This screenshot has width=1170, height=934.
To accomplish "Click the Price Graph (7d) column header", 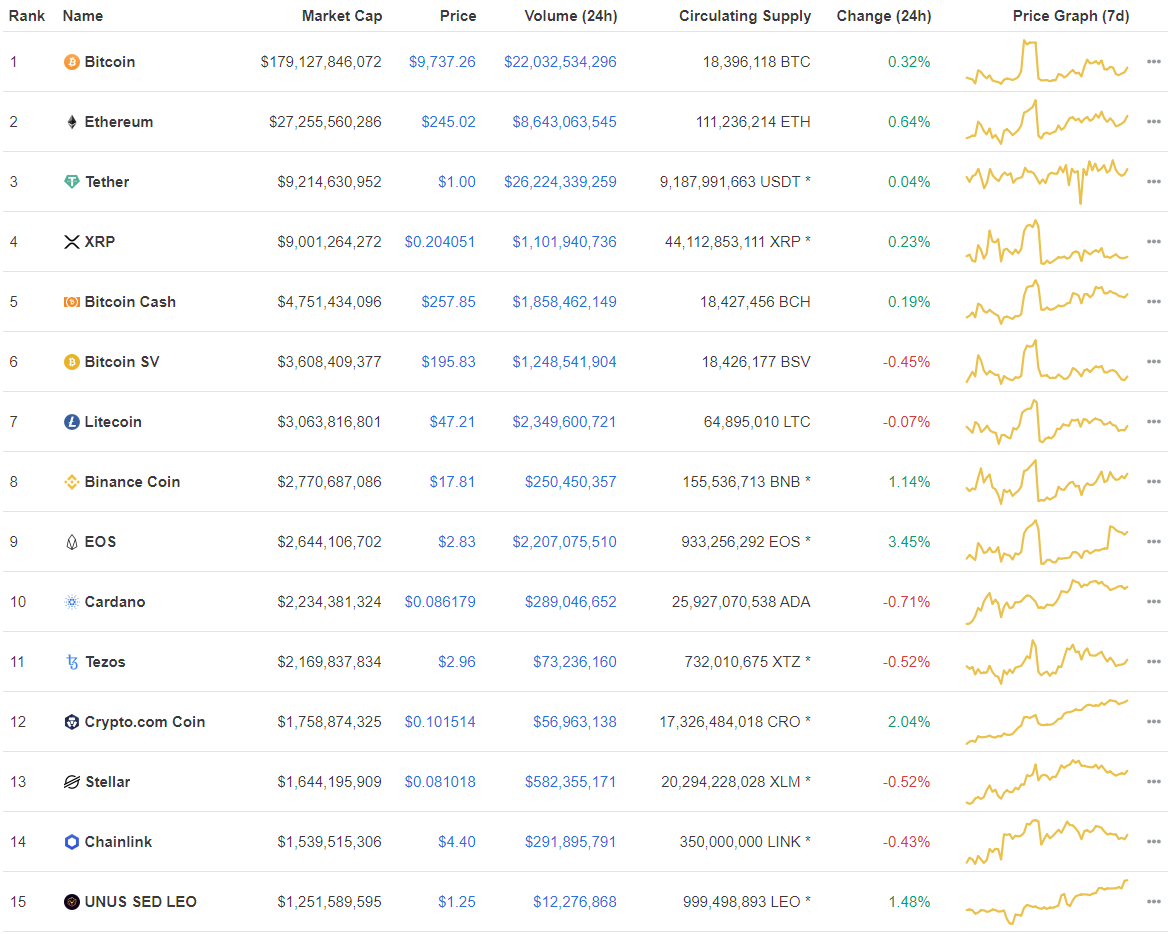I will [1071, 16].
